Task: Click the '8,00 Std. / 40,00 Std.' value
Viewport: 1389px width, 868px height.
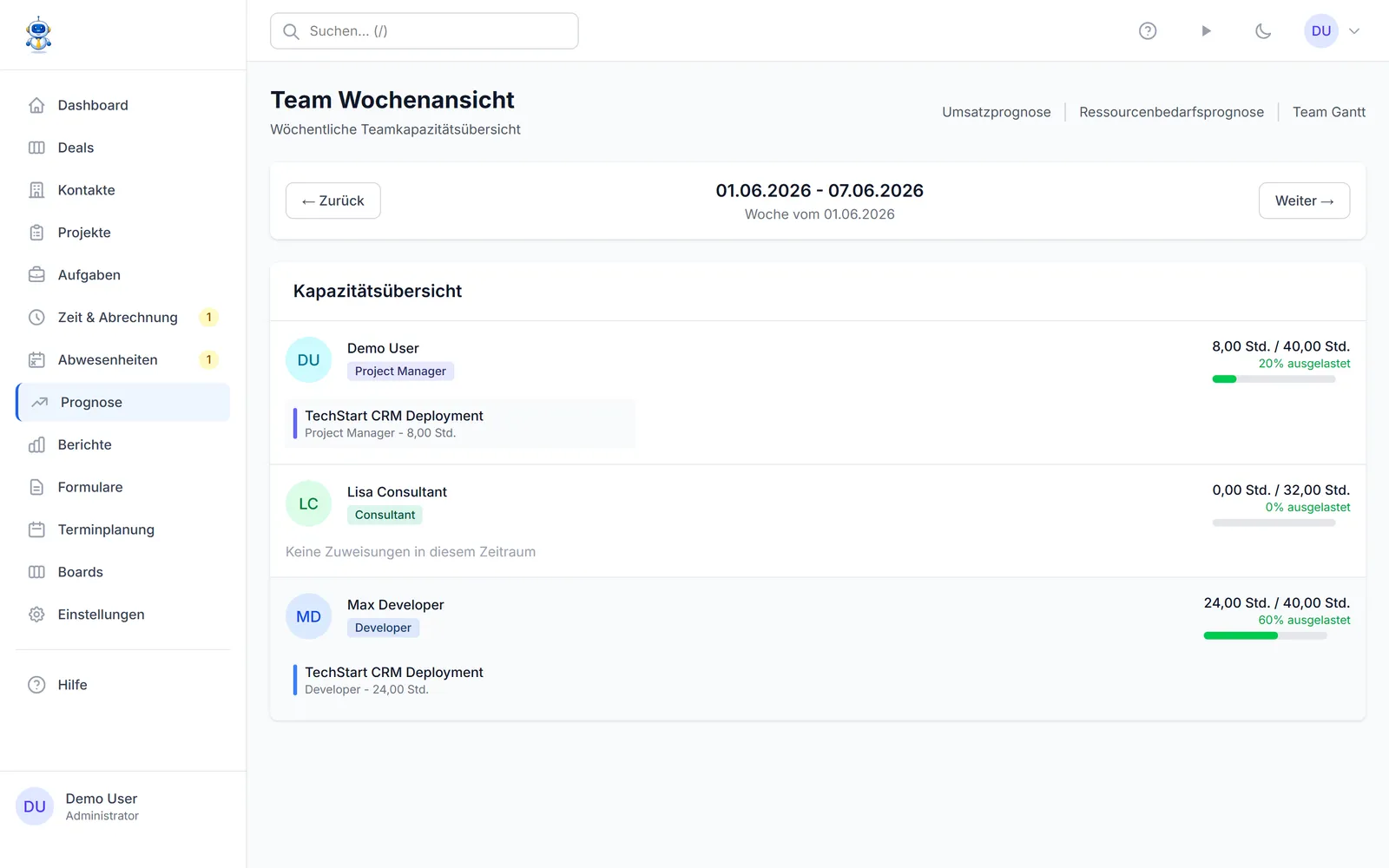Action: pyautogui.click(x=1280, y=346)
